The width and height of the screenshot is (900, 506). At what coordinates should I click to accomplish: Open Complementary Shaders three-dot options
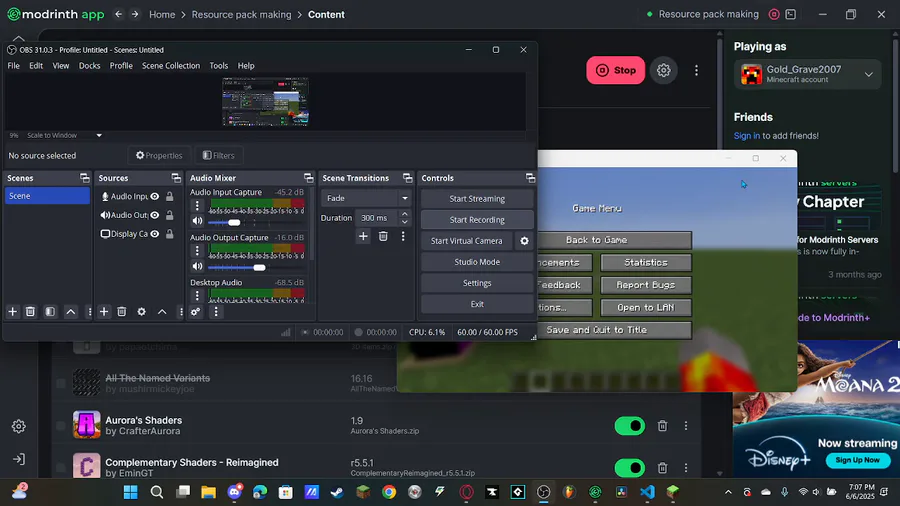click(x=685, y=468)
